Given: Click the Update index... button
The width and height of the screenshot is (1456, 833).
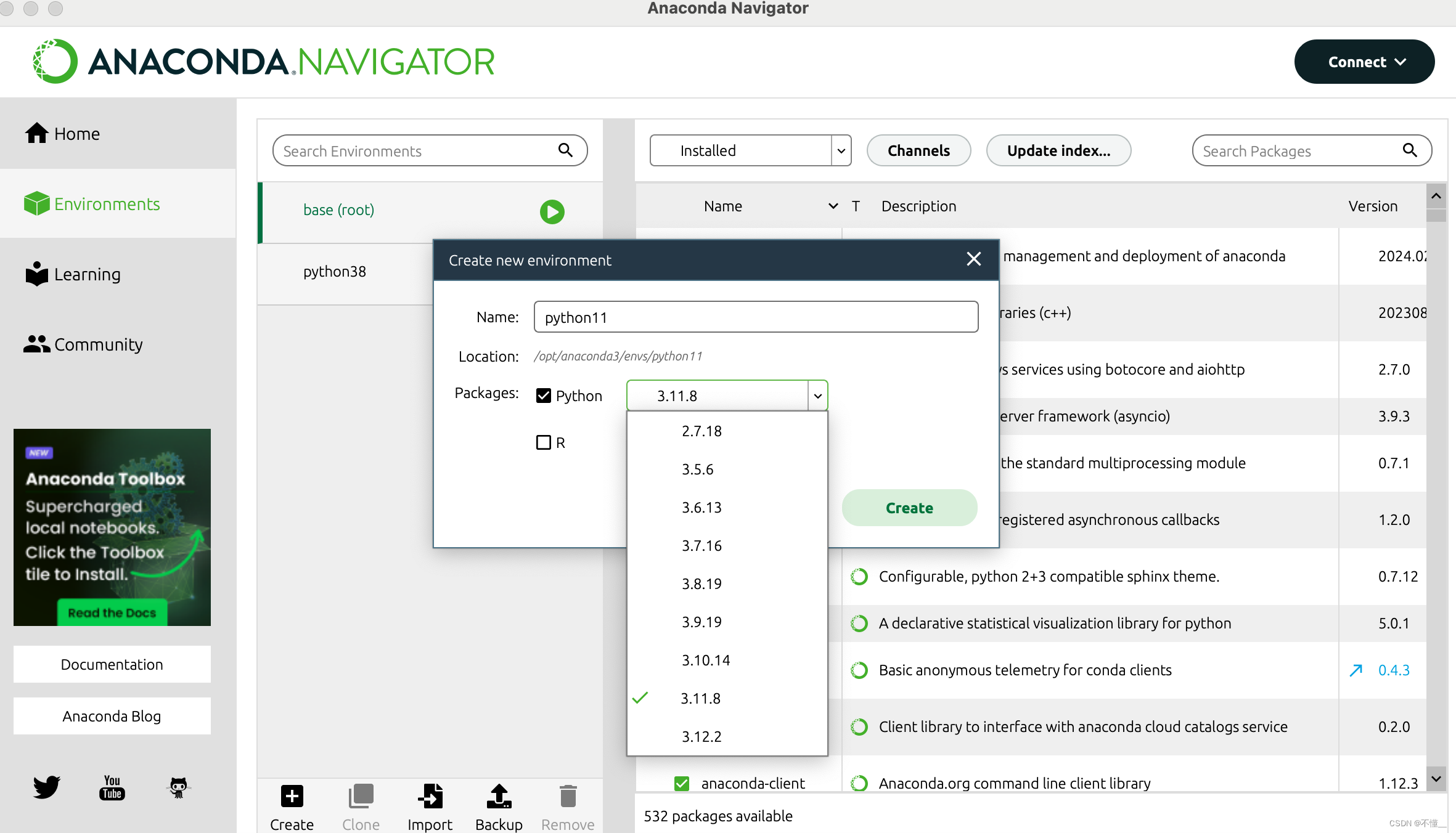Looking at the screenshot, I should [x=1058, y=150].
